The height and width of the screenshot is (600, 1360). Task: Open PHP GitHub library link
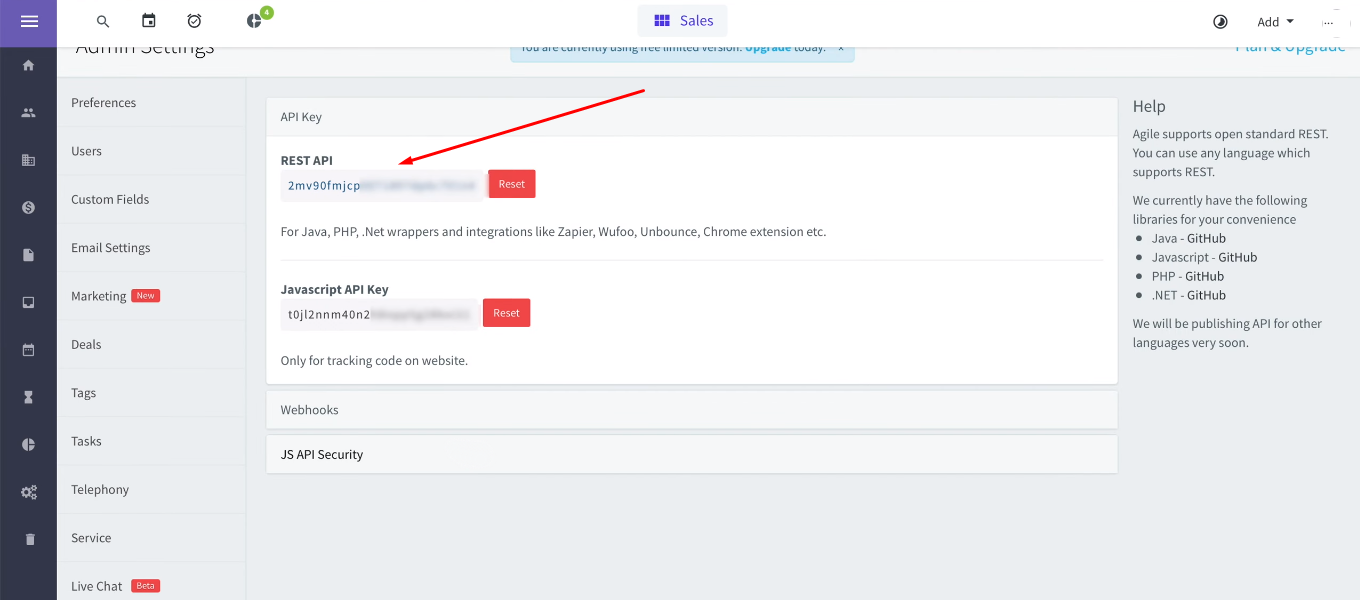1205,276
